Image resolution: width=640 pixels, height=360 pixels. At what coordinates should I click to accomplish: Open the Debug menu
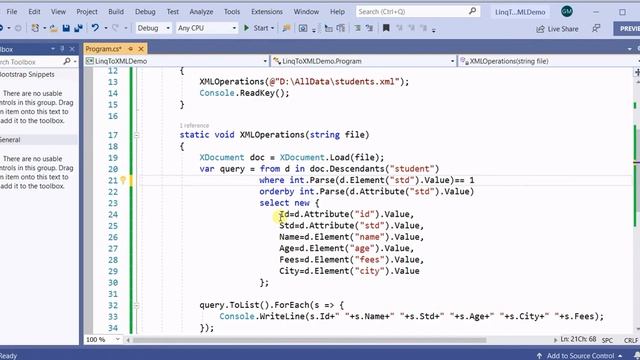click(145, 11)
